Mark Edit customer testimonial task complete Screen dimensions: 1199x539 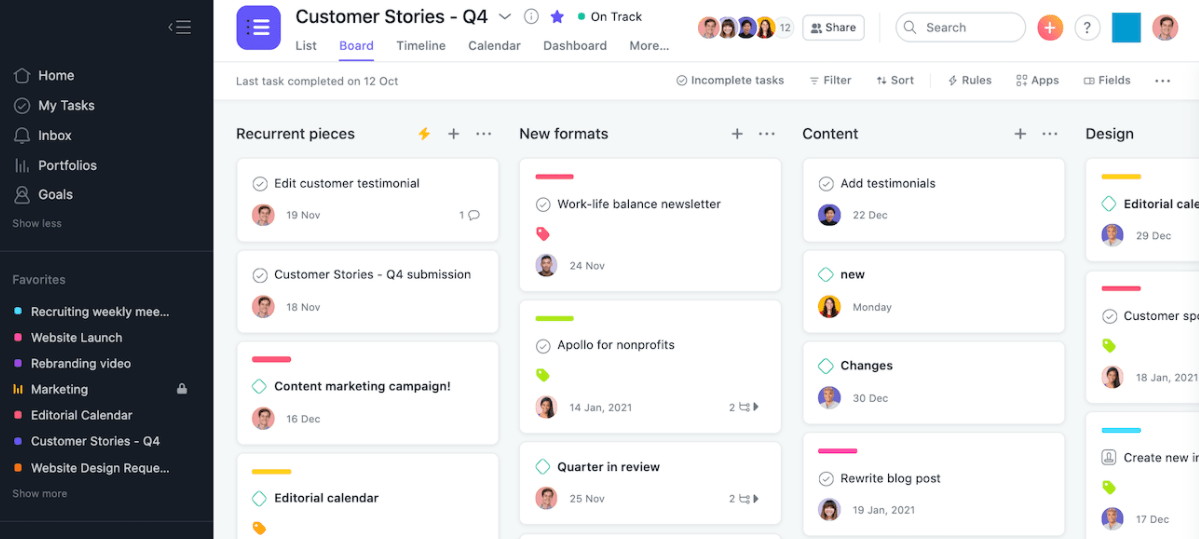pyautogui.click(x=260, y=183)
